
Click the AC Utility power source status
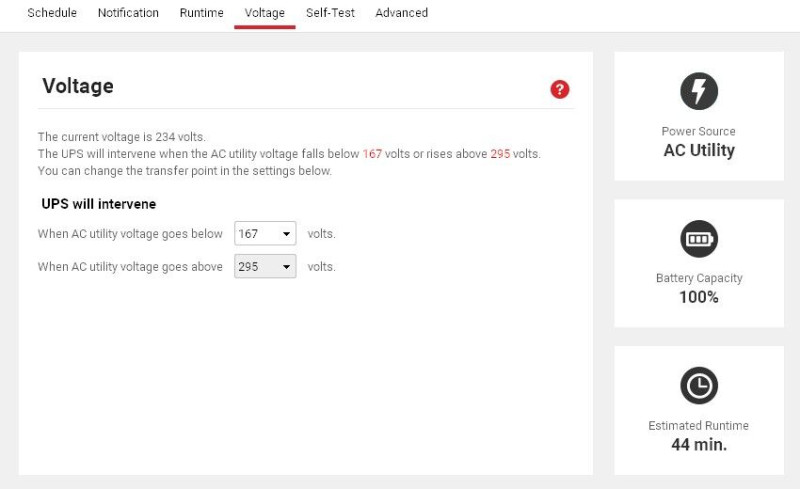click(x=699, y=150)
